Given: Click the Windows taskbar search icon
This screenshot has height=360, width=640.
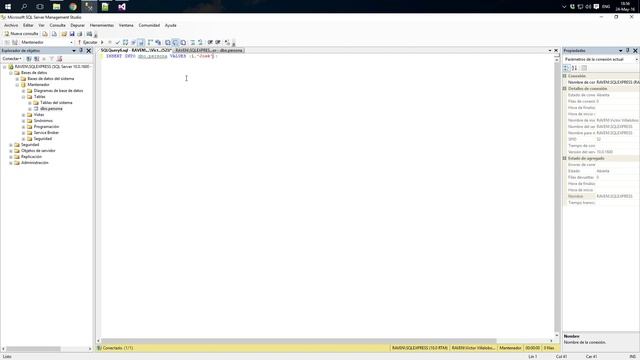Looking at the screenshot, I should [24, 7].
